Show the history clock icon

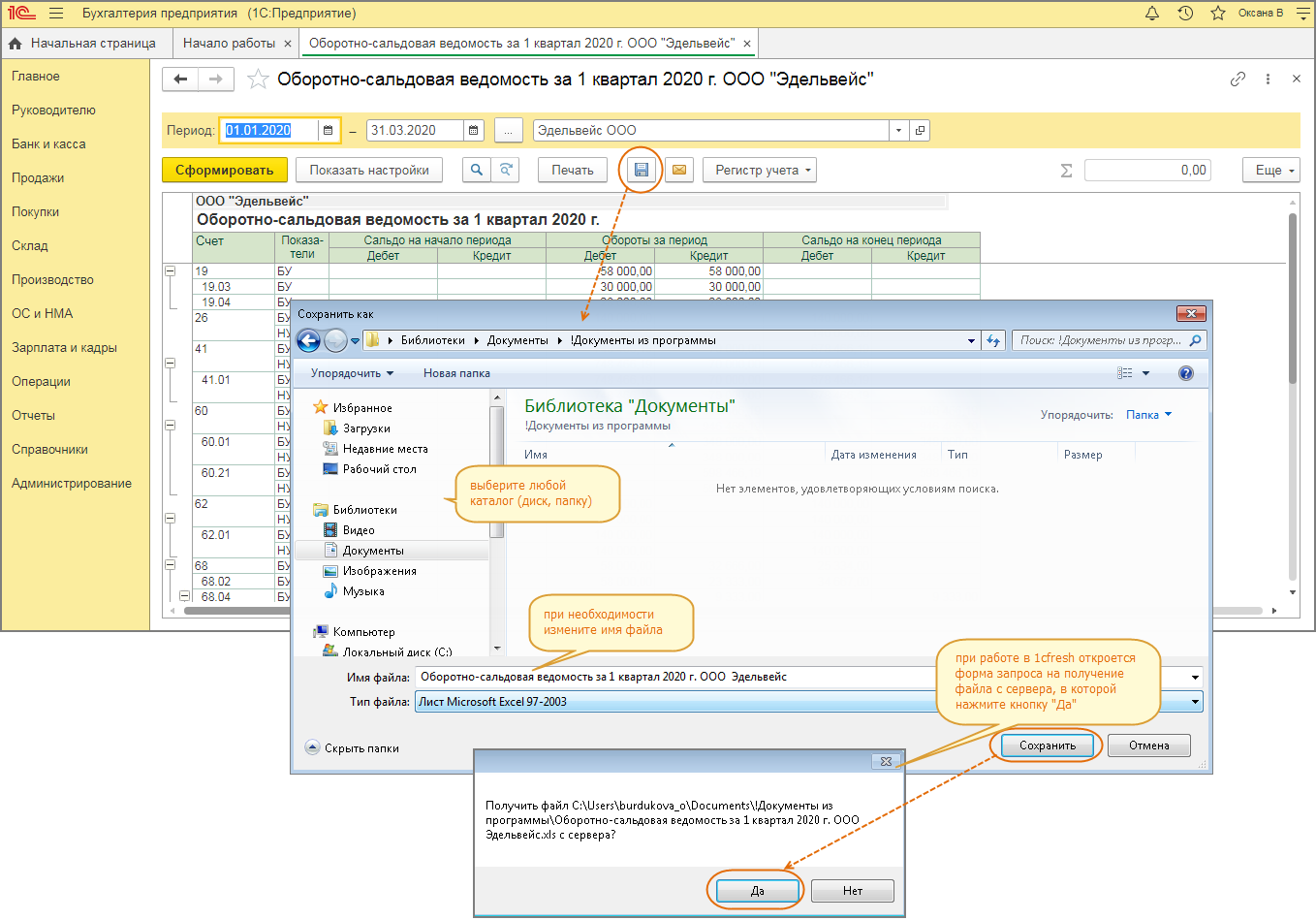pos(1185,14)
